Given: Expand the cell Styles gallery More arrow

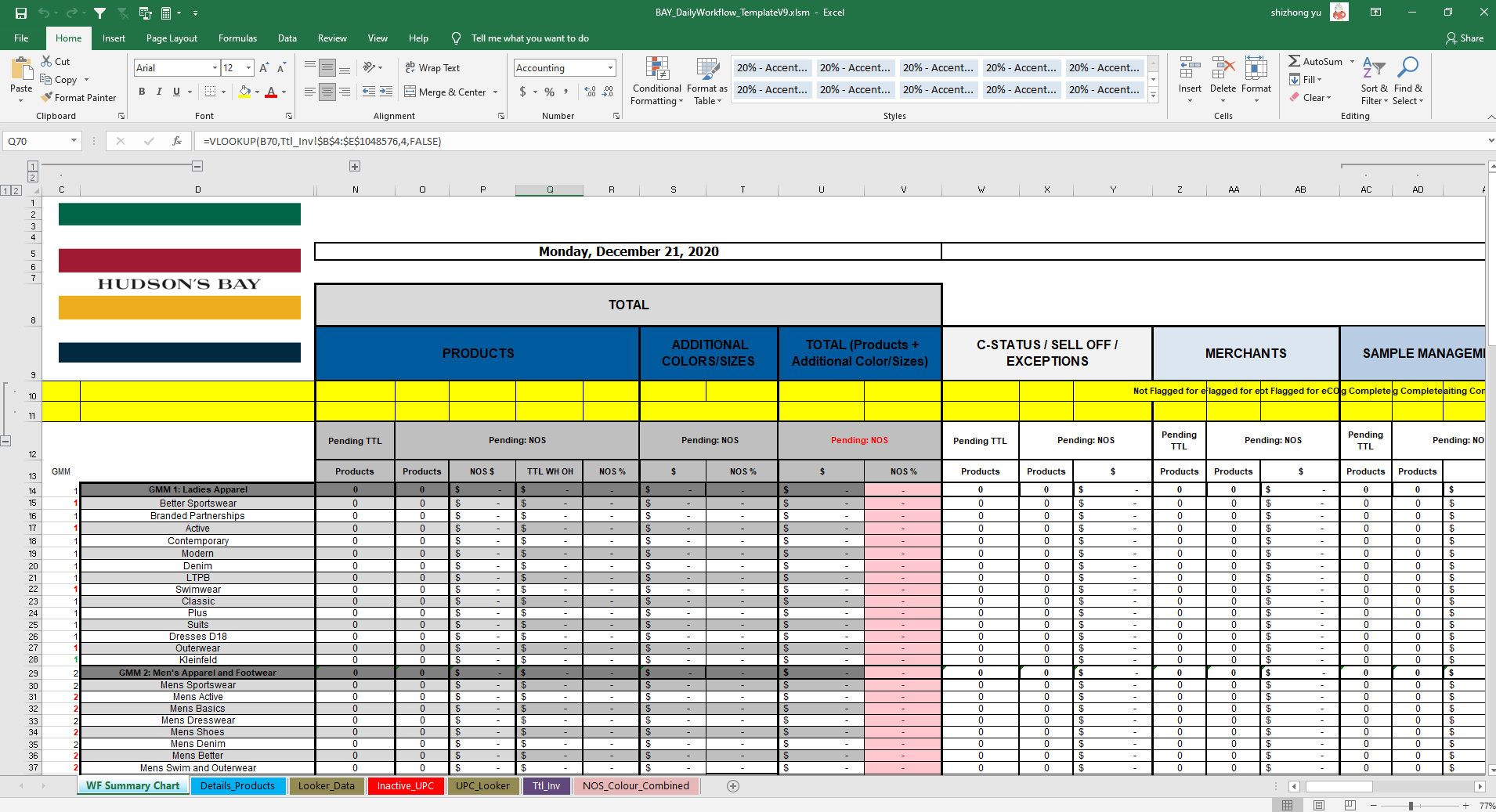Looking at the screenshot, I should point(1153,96).
